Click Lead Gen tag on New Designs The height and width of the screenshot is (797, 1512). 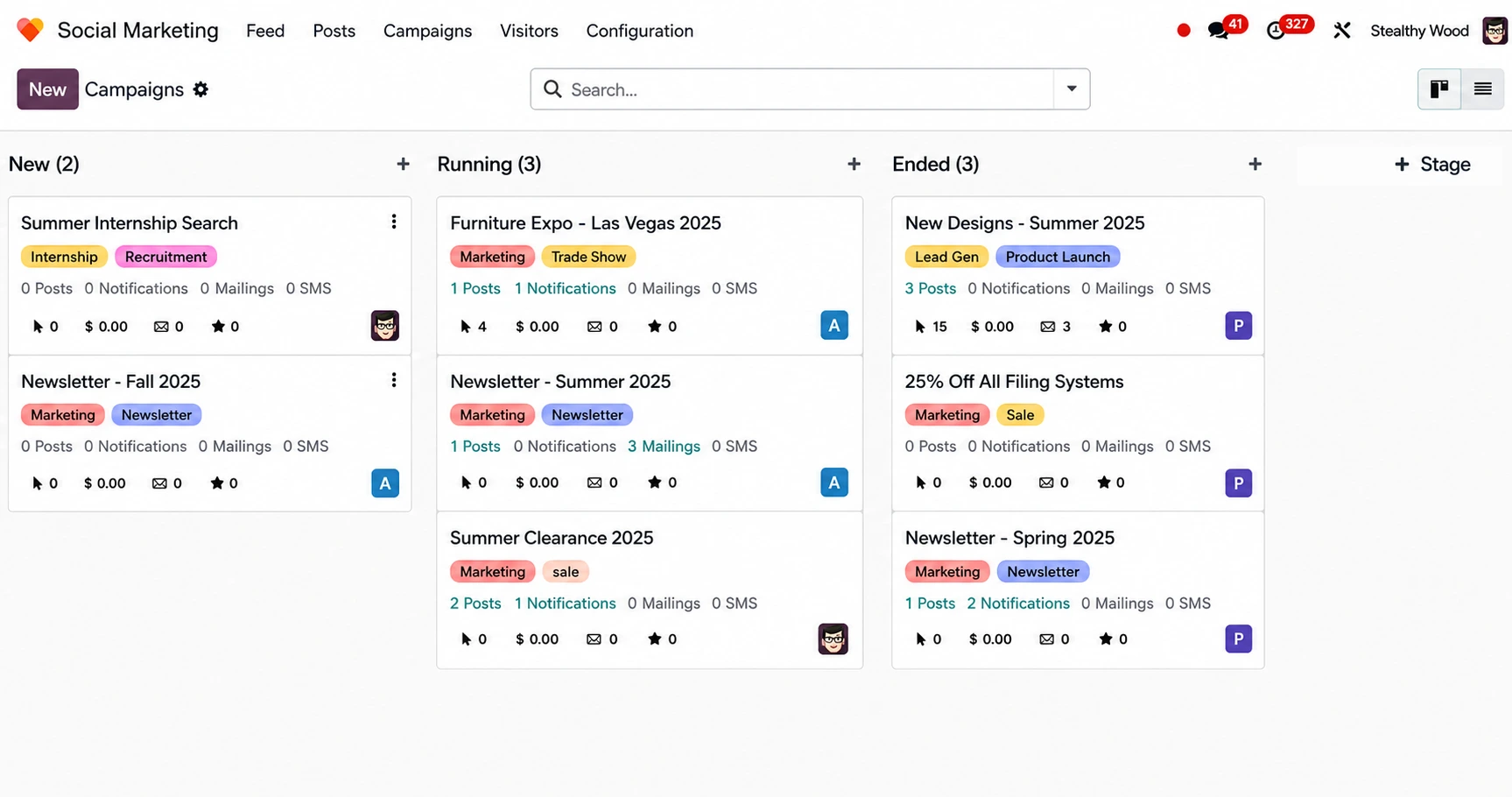click(x=946, y=257)
